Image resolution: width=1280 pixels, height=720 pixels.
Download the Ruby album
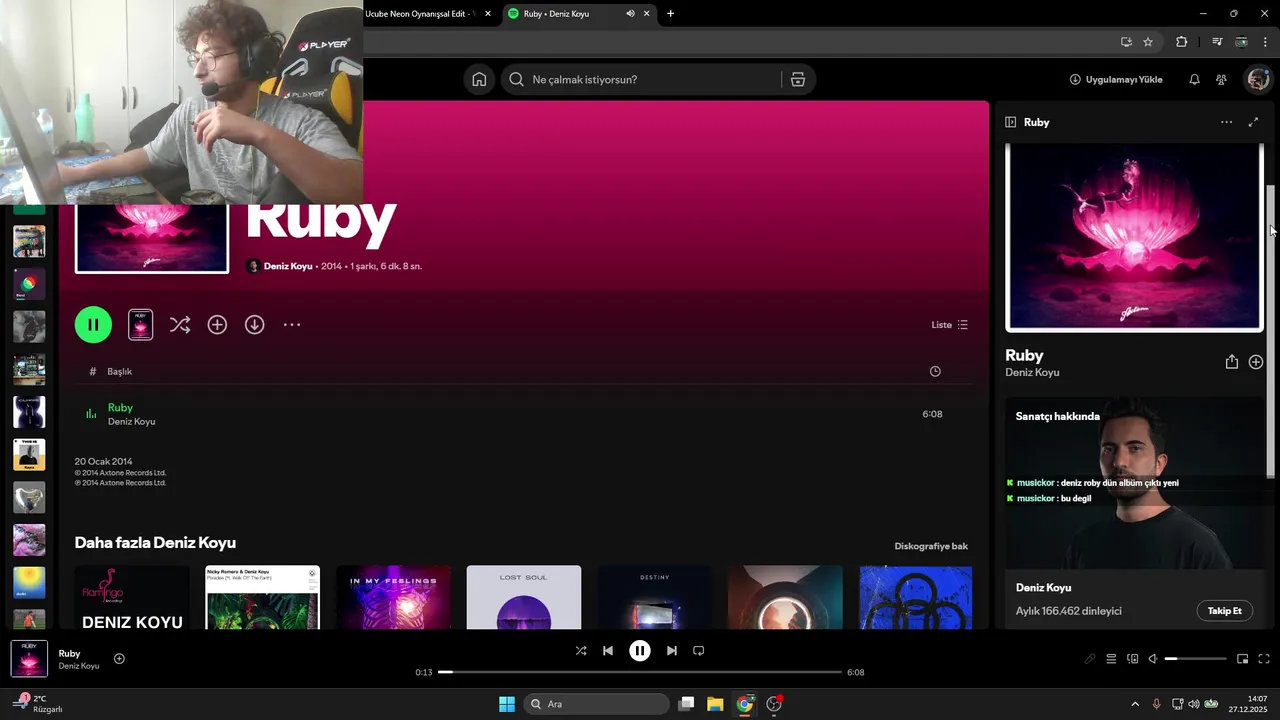(255, 325)
